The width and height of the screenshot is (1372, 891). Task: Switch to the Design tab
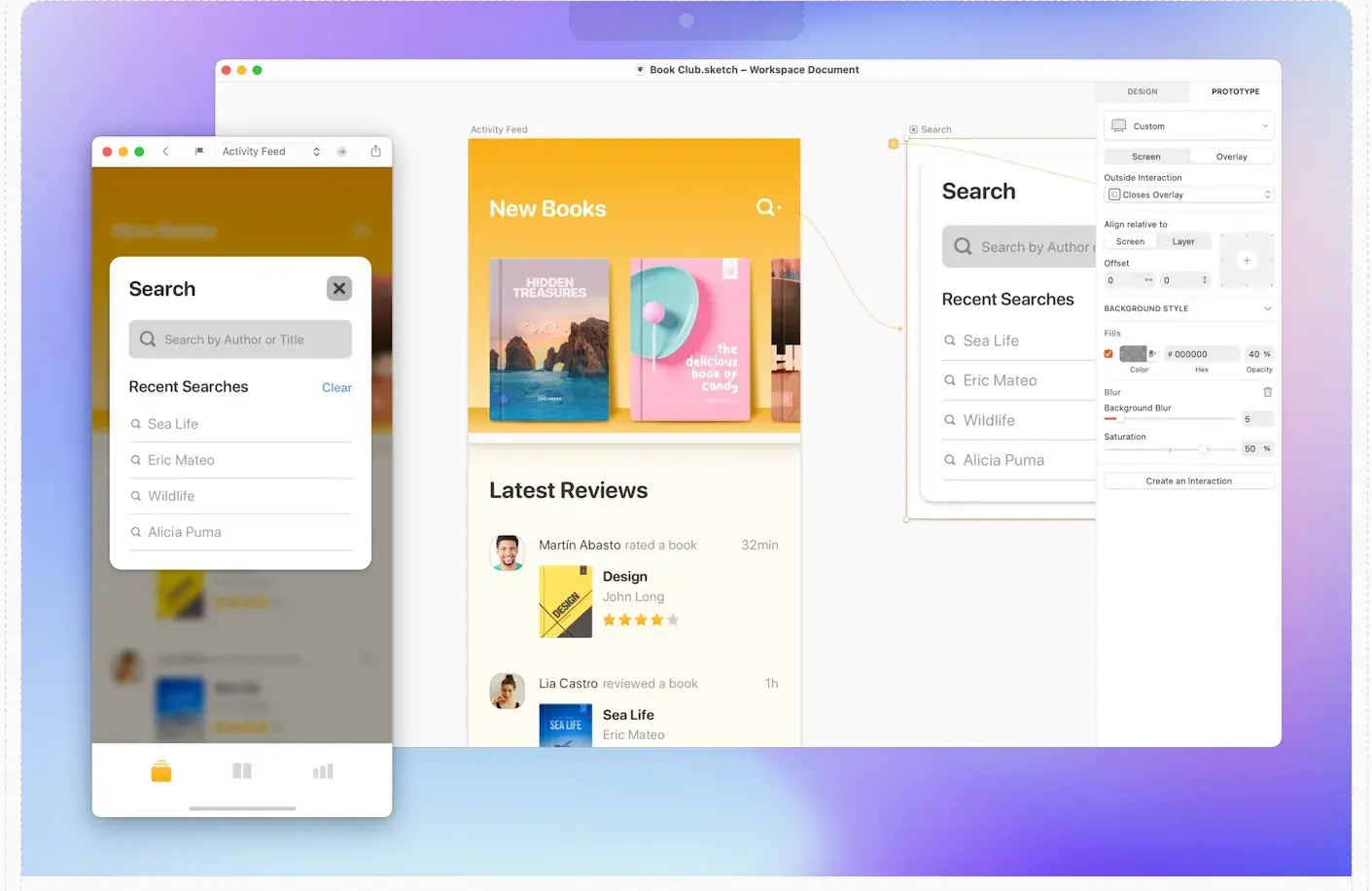click(x=1142, y=91)
